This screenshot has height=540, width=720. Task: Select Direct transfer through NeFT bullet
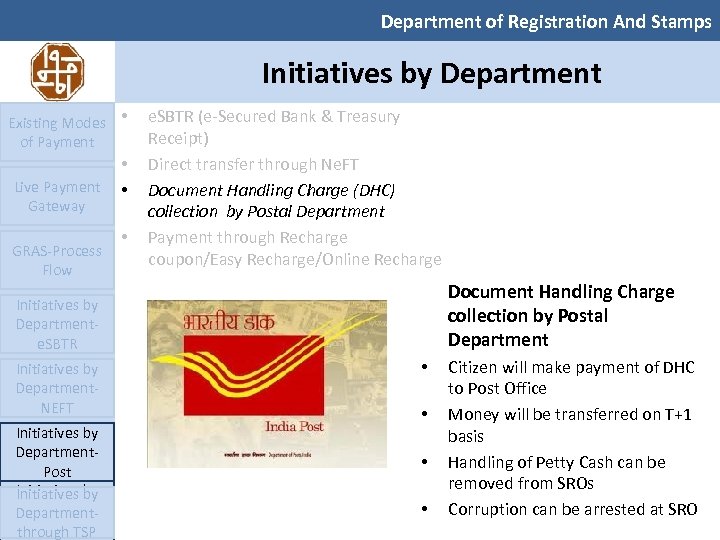tap(253, 164)
